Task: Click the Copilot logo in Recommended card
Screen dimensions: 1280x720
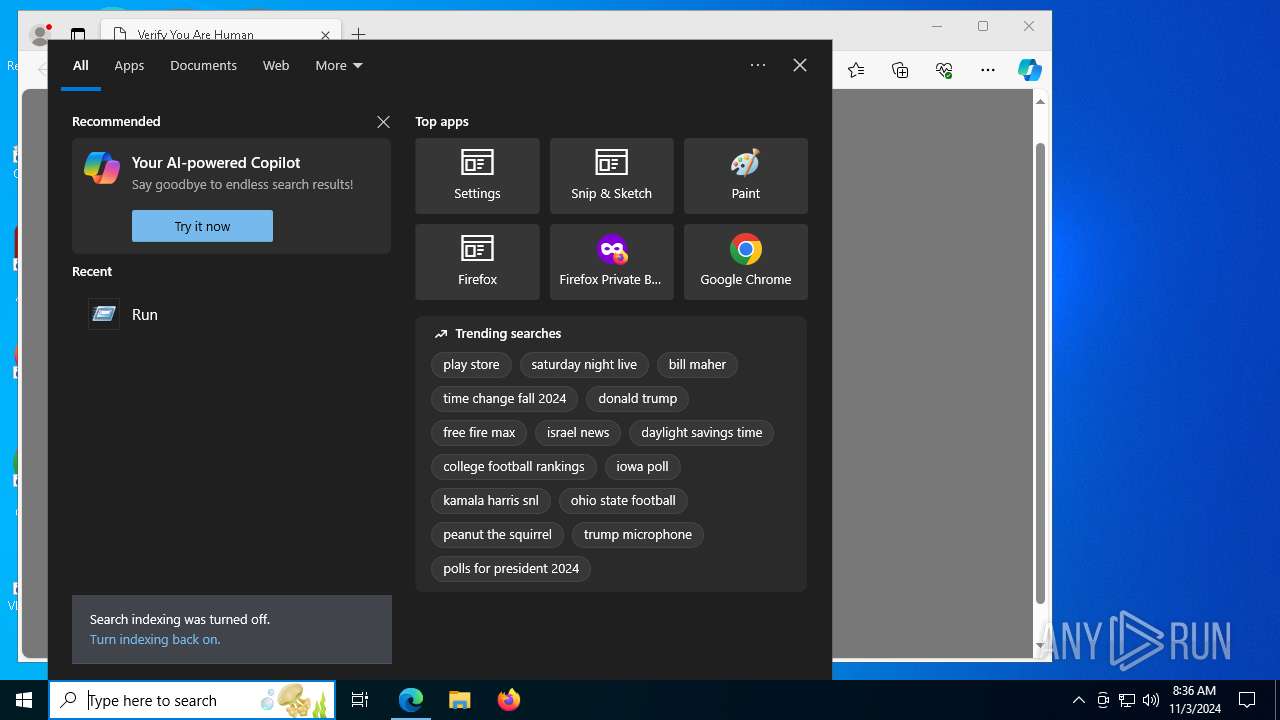Action: pyautogui.click(x=102, y=168)
